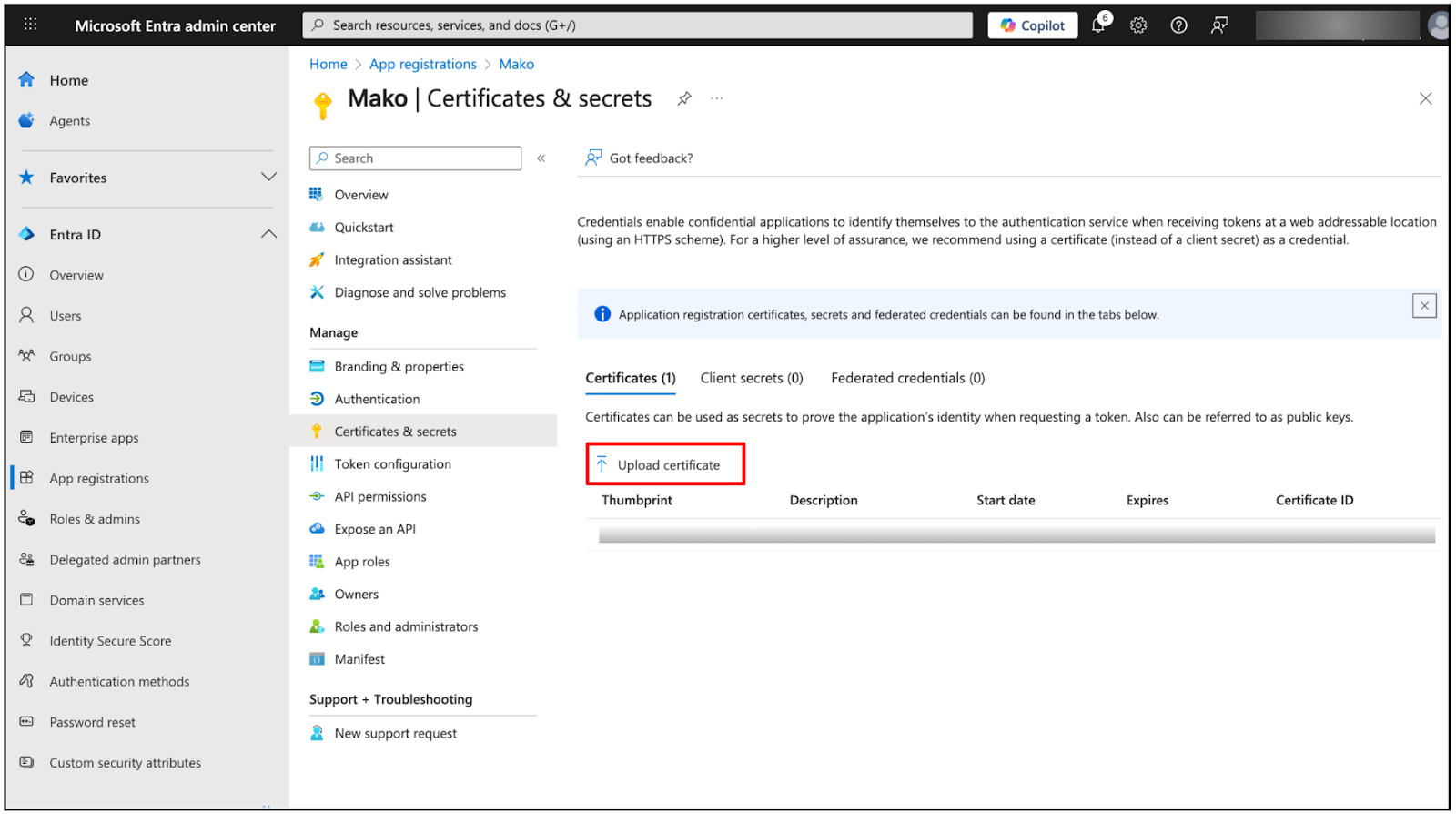Open Enterprise apps
The width and height of the screenshot is (1456, 814).
click(x=94, y=438)
